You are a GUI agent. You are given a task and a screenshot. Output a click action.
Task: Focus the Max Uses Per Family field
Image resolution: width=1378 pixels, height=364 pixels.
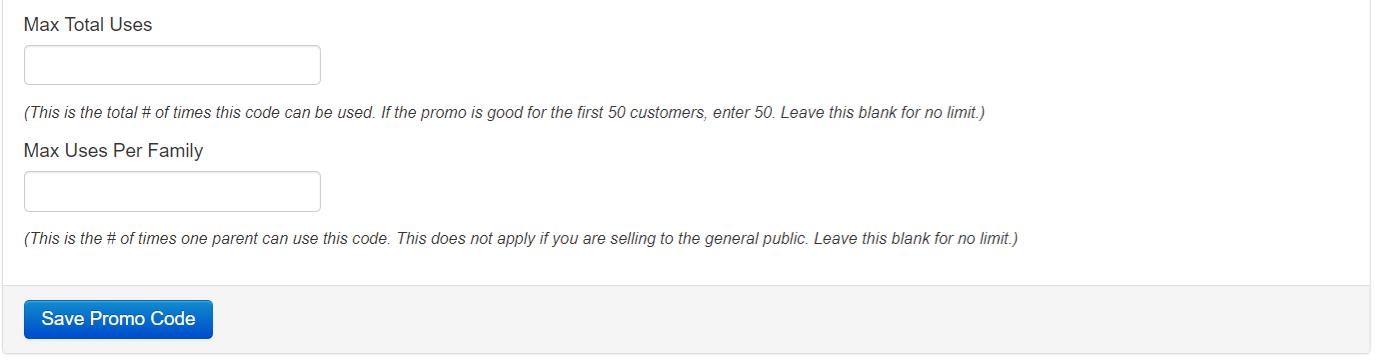coord(172,191)
